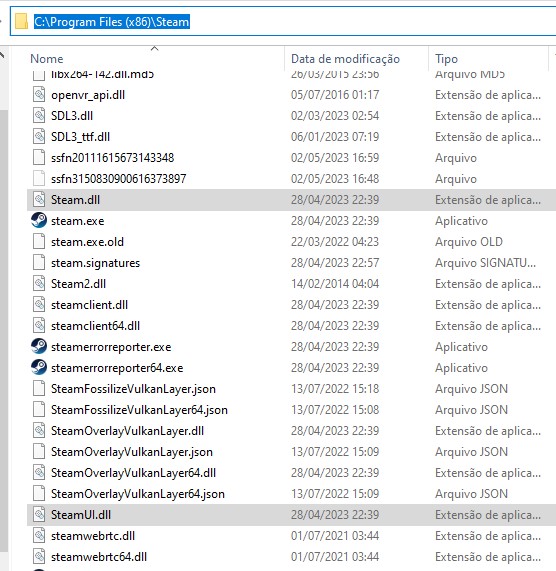Click the steamclient.dll file icon
556x571 pixels.
coord(39,305)
